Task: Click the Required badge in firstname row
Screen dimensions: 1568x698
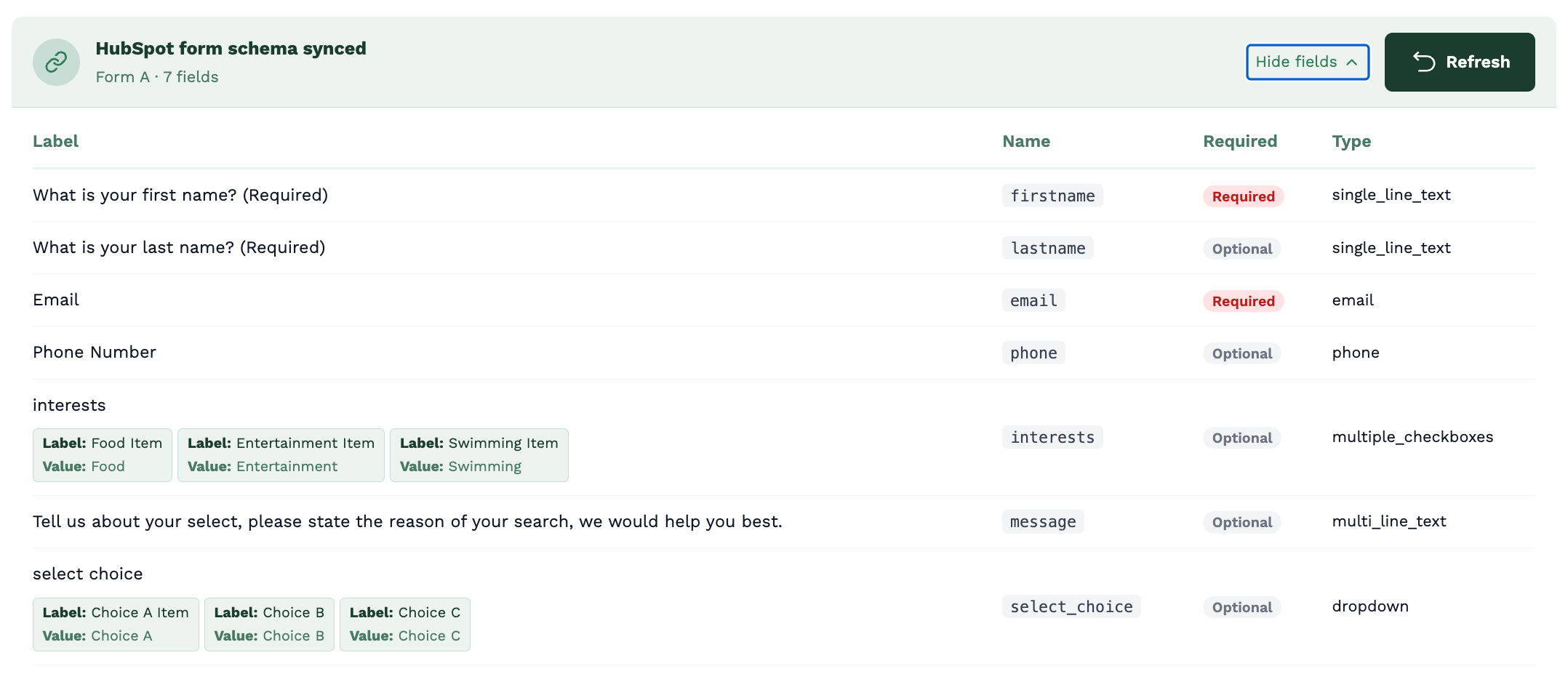Action: pyautogui.click(x=1242, y=196)
